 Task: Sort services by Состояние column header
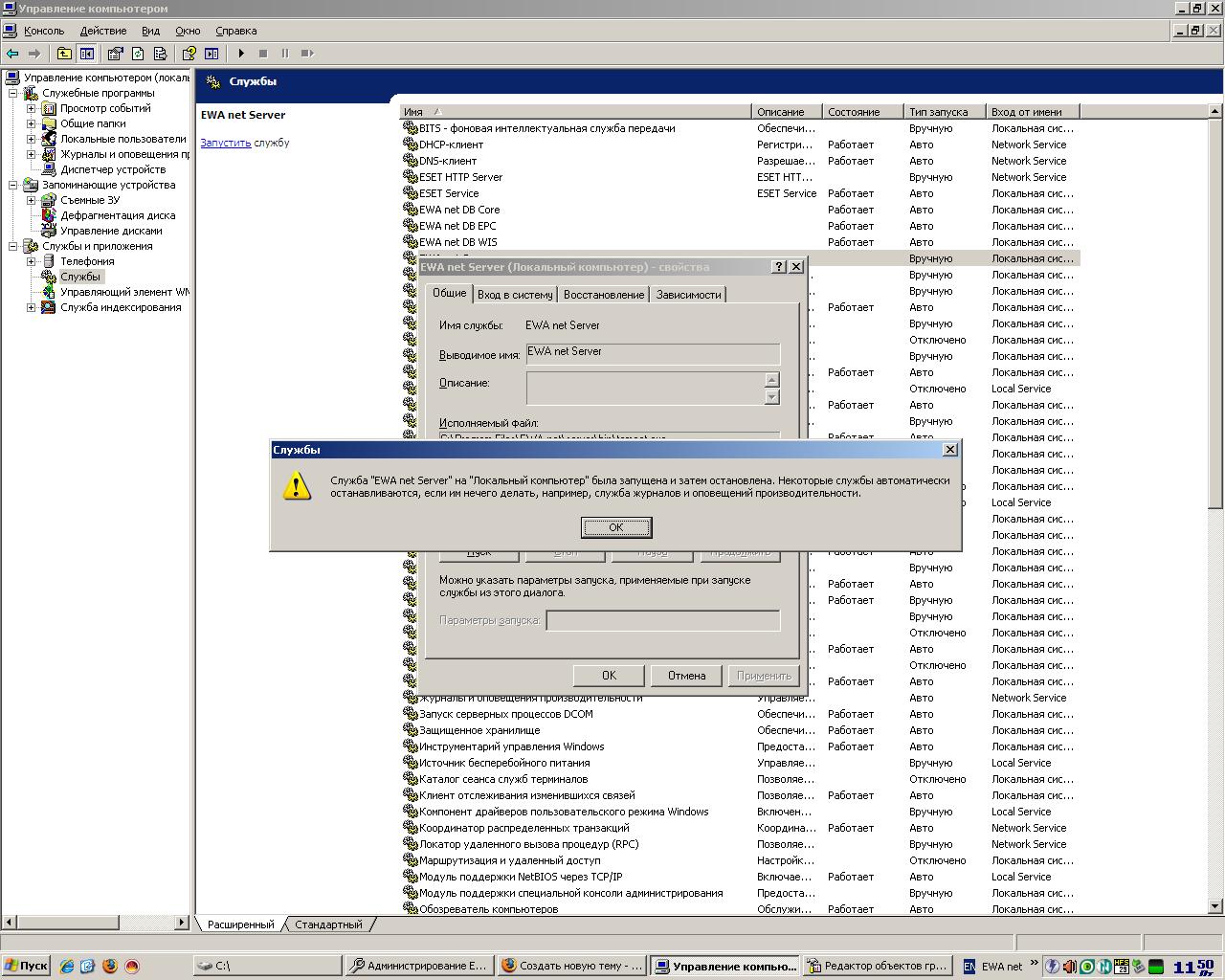pos(862,112)
